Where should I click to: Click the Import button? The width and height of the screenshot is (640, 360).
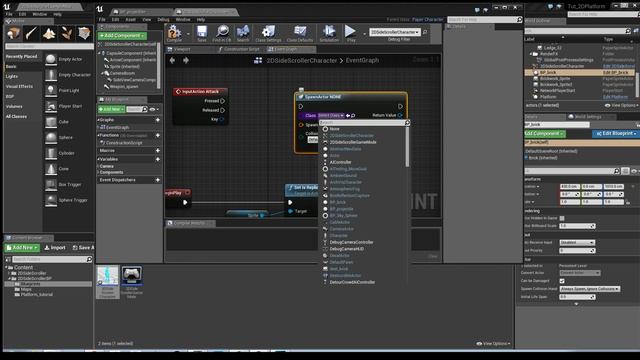pos(55,248)
